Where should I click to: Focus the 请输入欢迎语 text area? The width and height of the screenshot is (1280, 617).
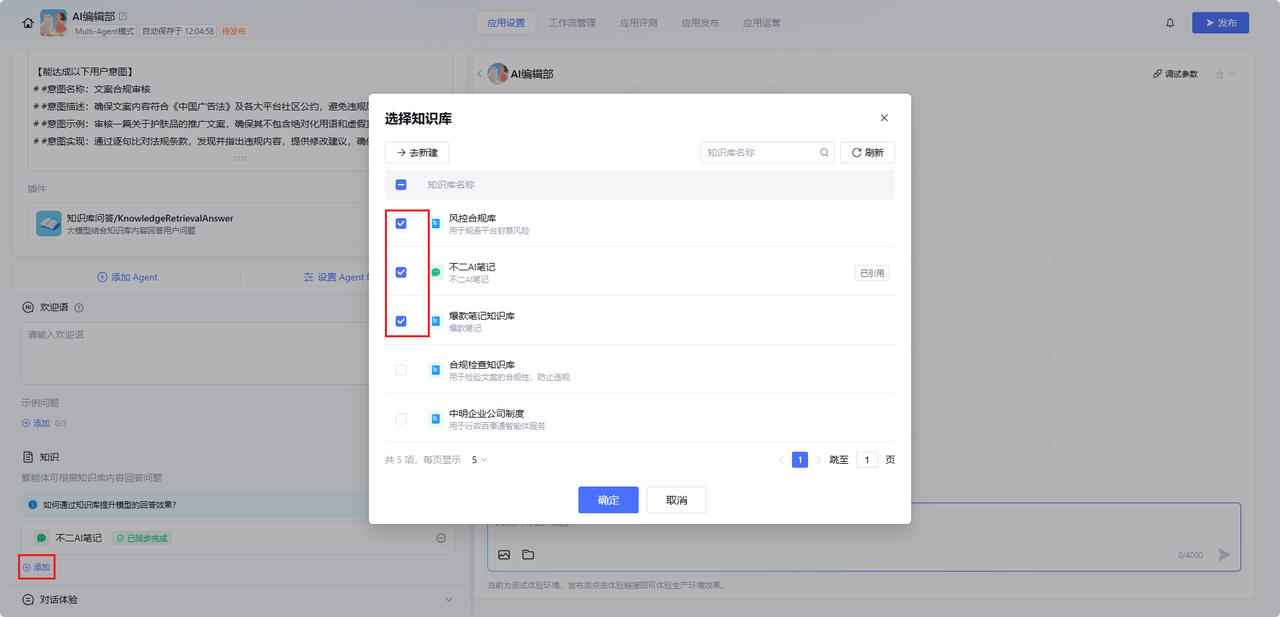click(238, 354)
